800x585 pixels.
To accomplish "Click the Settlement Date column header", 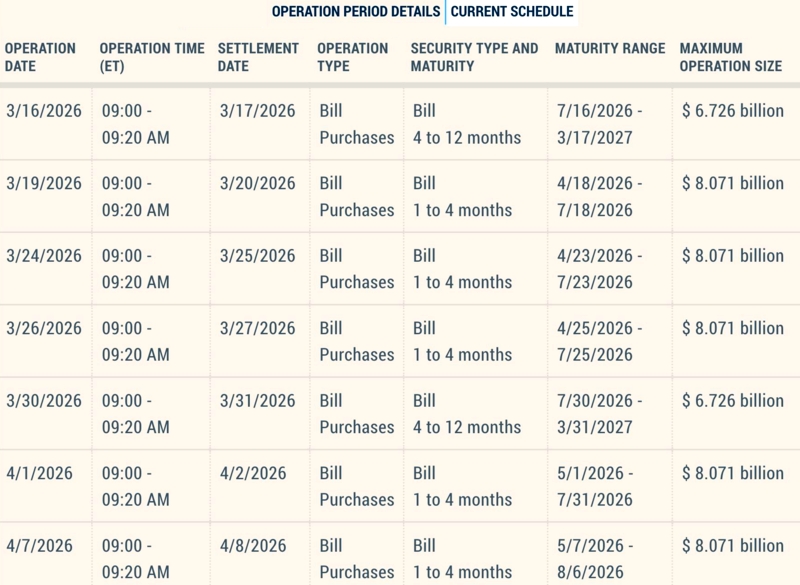I will click(x=258, y=57).
